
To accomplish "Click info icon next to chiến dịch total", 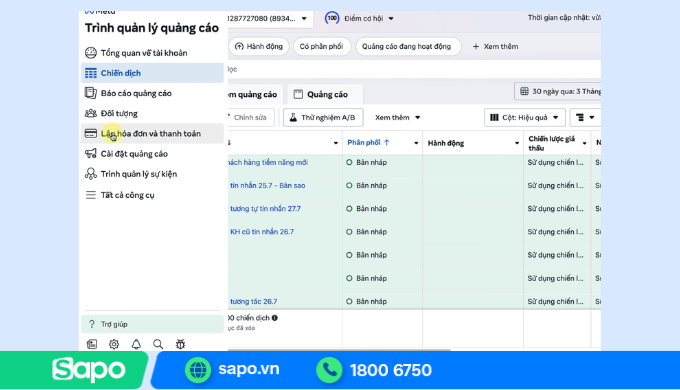I will click(x=275, y=318).
